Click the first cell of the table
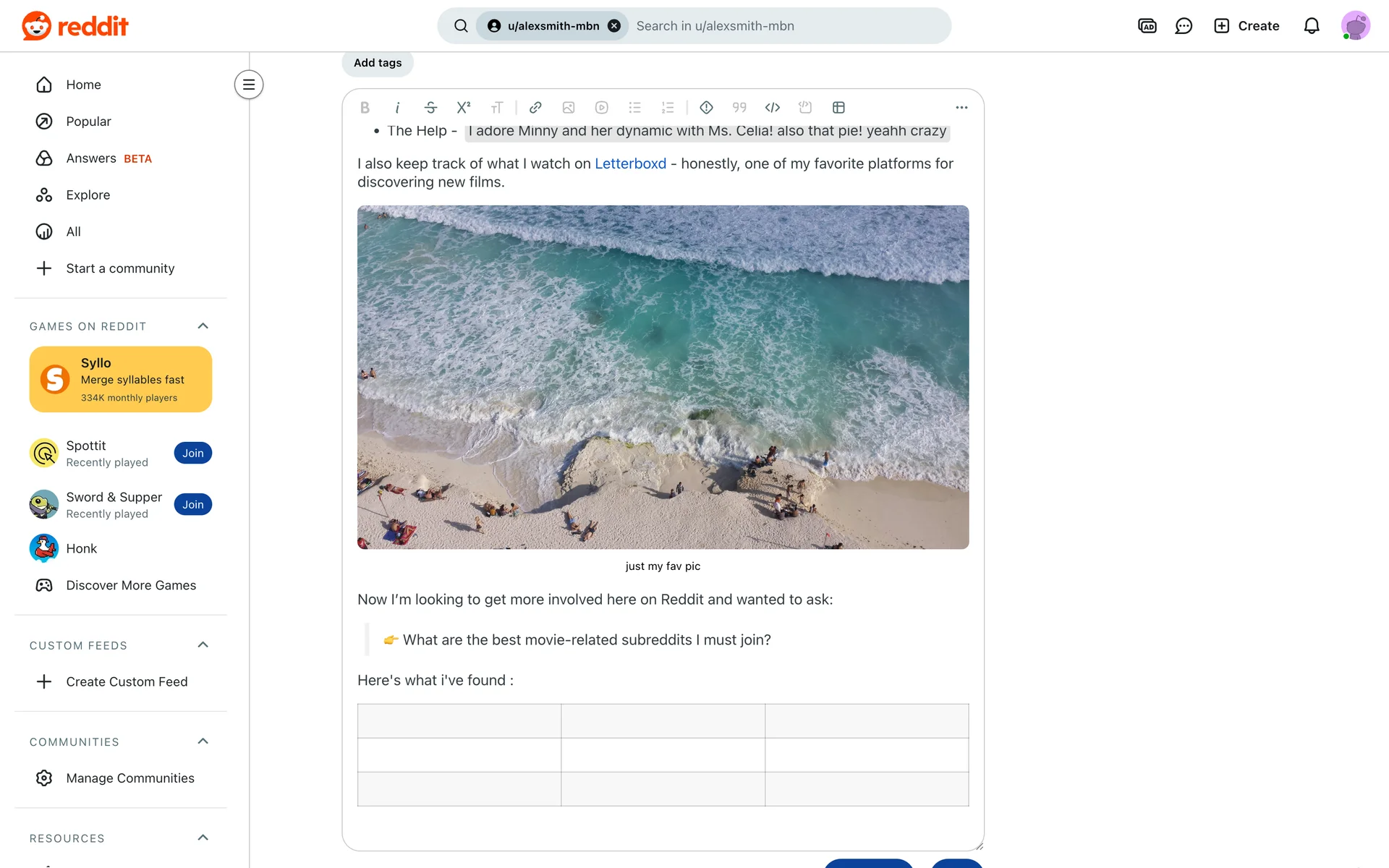The width and height of the screenshot is (1389, 868). [x=459, y=721]
